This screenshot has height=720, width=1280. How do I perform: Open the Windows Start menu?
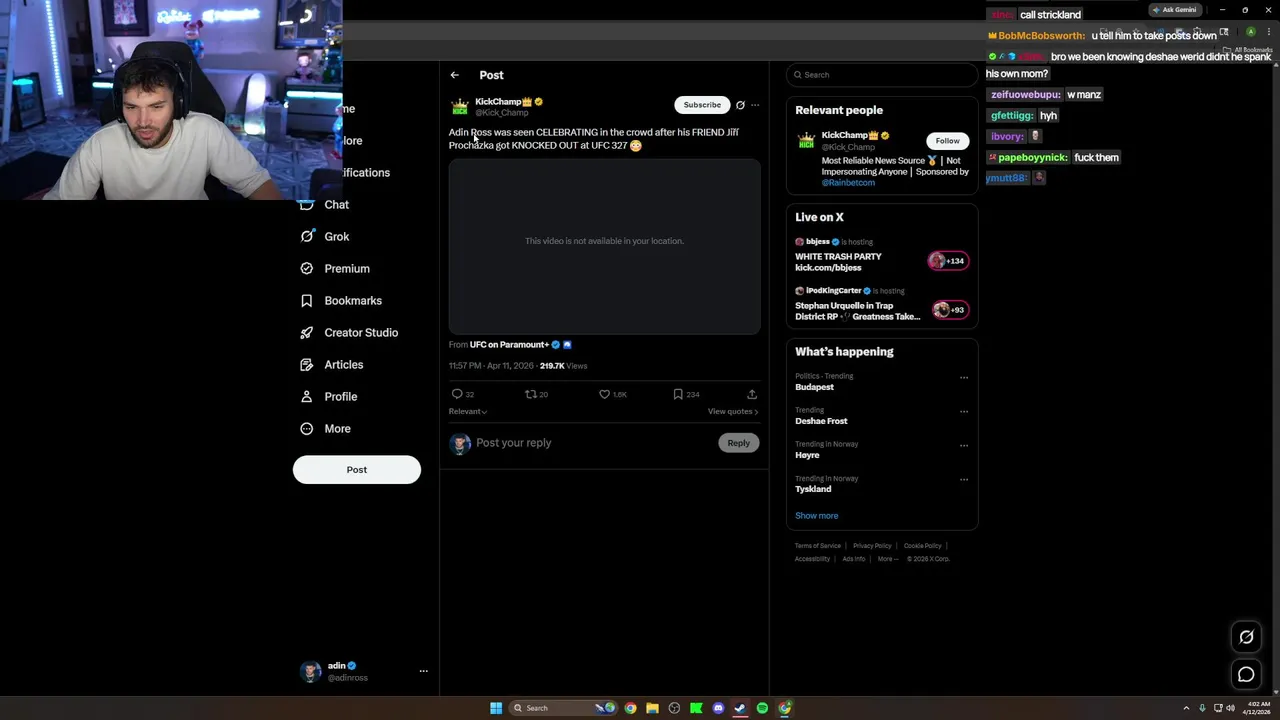(496, 708)
